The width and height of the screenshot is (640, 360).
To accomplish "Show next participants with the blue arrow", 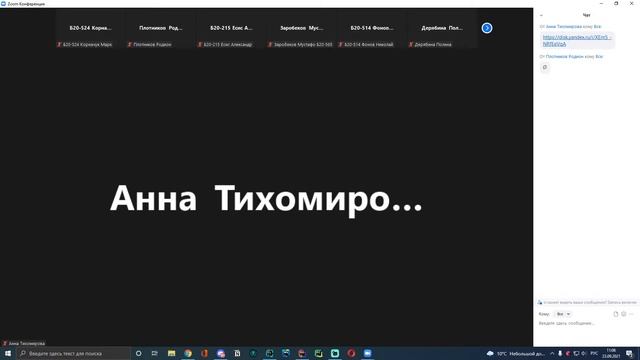I will [x=487, y=28].
